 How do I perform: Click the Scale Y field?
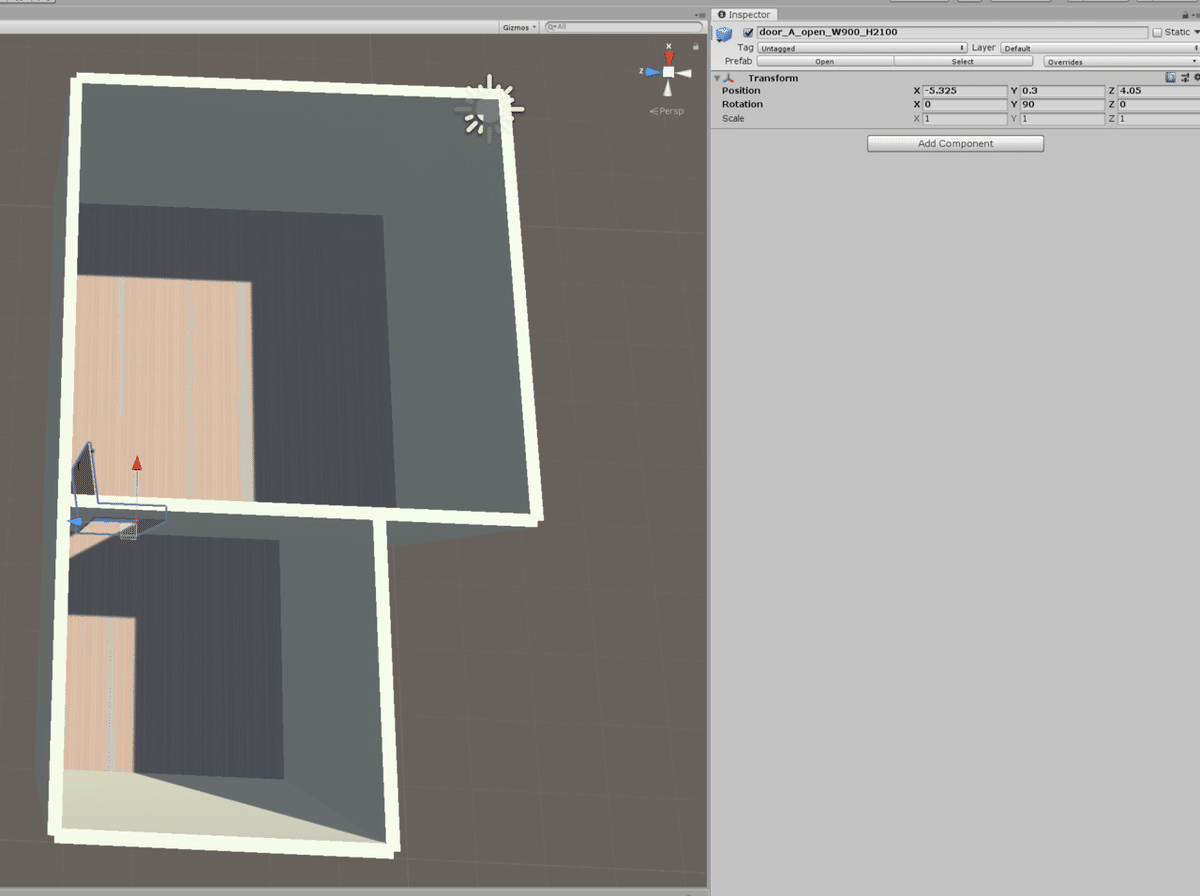[1062, 119]
